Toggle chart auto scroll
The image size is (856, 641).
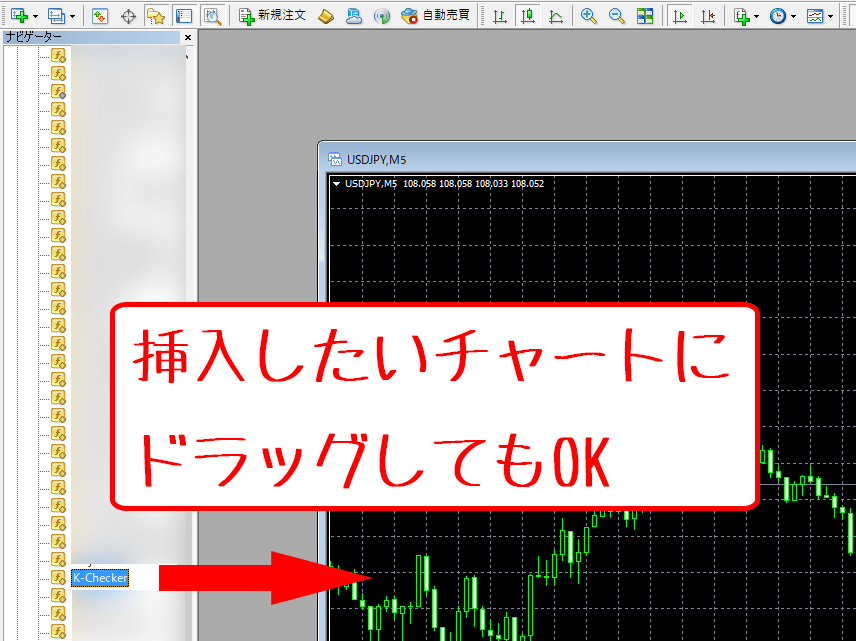pos(680,16)
